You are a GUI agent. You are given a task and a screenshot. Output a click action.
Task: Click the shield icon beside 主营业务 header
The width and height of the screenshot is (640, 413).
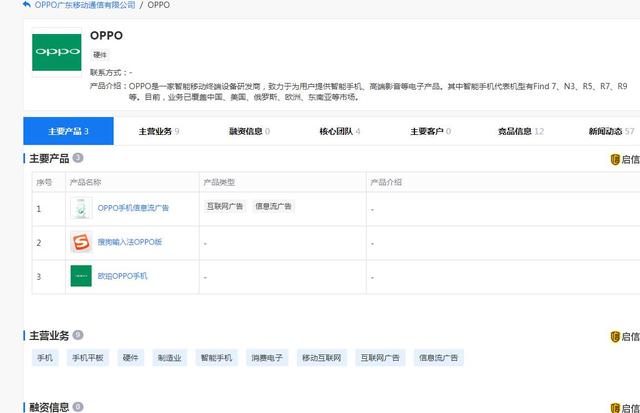(x=615, y=336)
